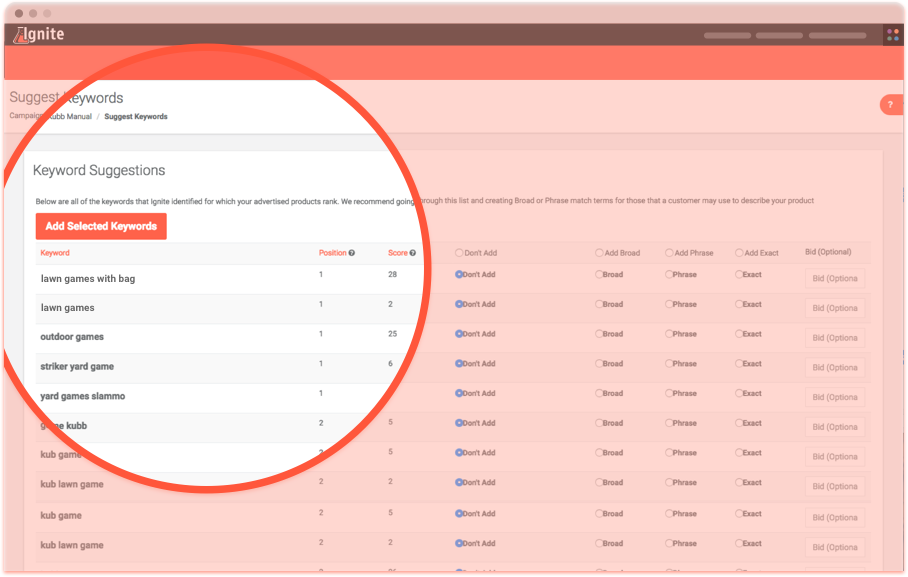
Task: Select Don't Add for outdoor games
Action: tap(459, 334)
